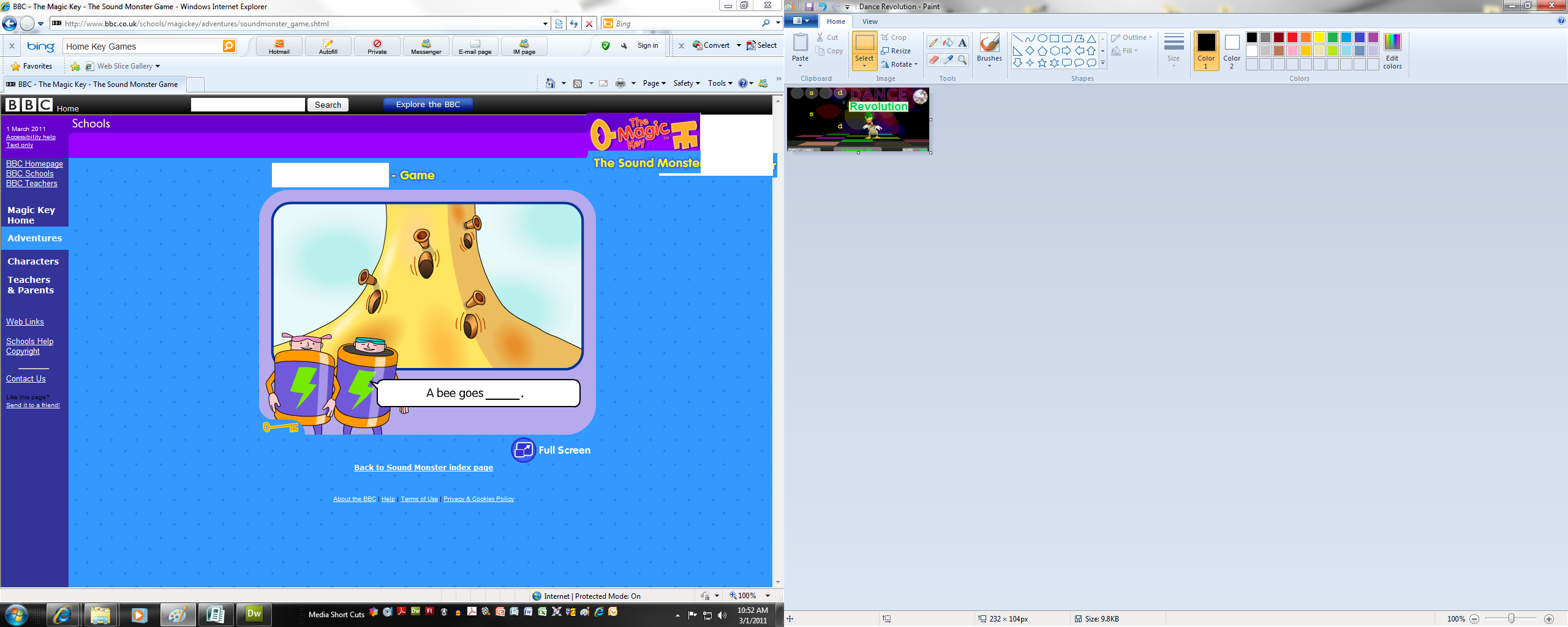Click the BBC Search button
Viewport: 1568px width, 627px height.
[328, 105]
